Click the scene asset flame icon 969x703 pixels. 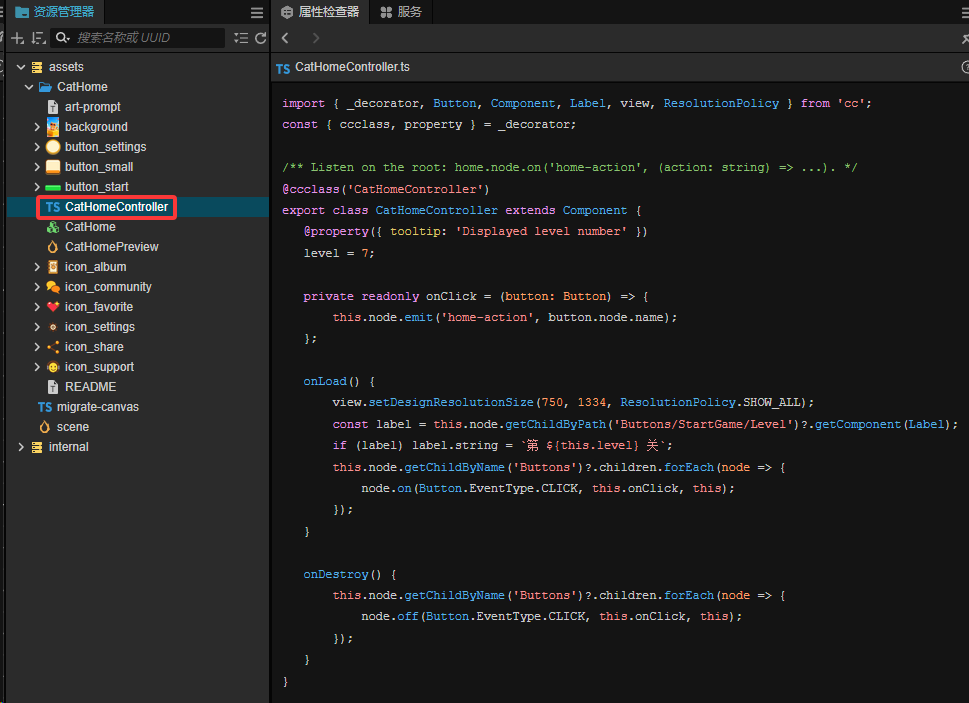click(x=44, y=427)
